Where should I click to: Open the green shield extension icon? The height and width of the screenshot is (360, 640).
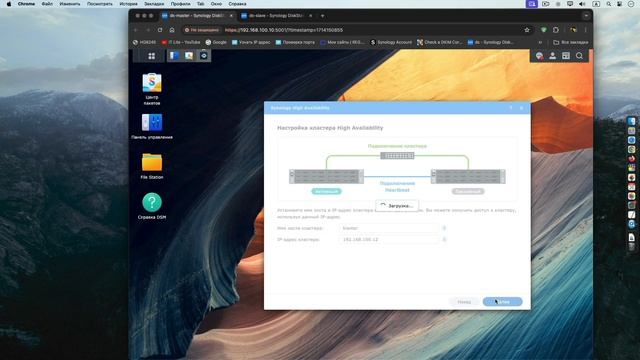pyautogui.click(x=543, y=30)
